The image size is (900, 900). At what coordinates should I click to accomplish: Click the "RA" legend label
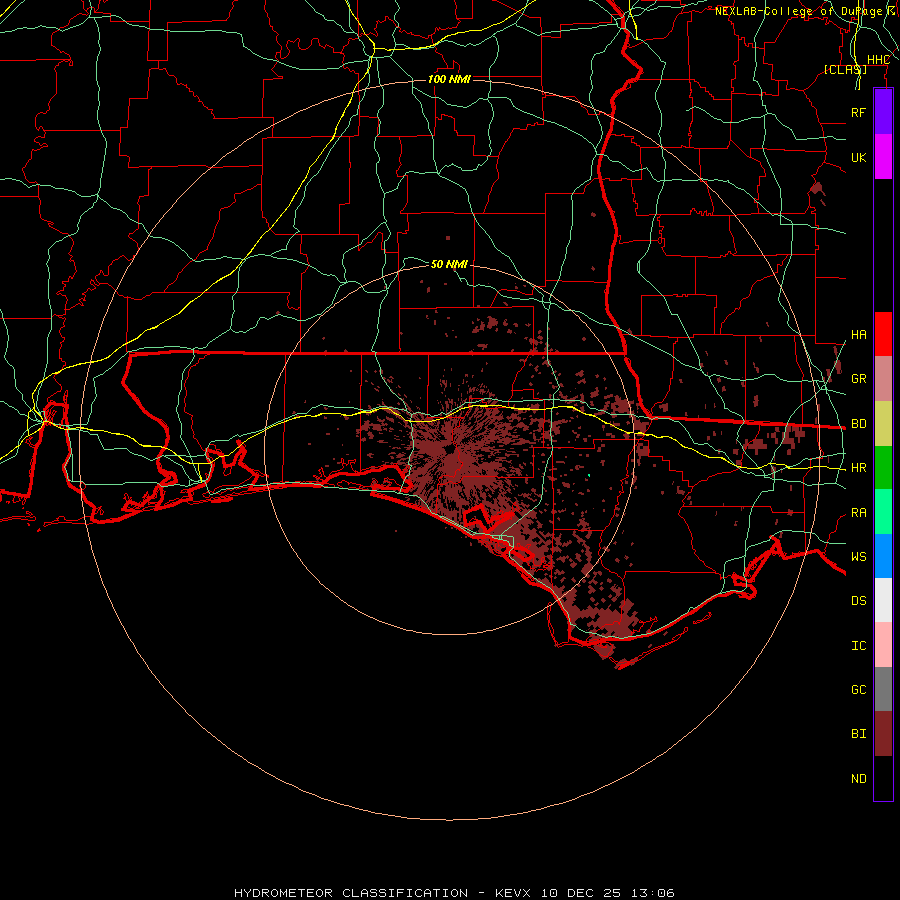tap(858, 513)
